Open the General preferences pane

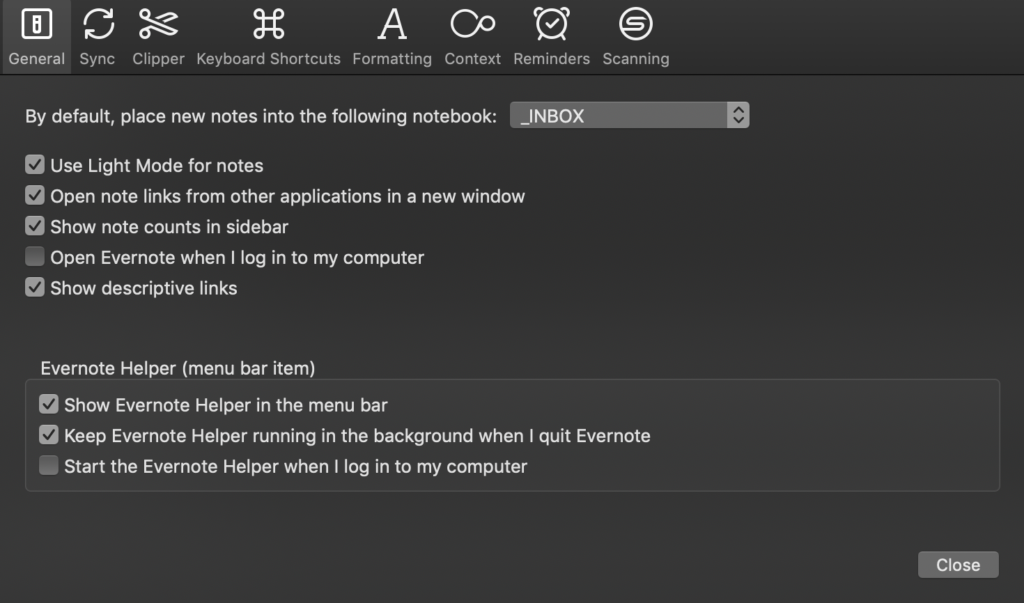click(x=37, y=37)
